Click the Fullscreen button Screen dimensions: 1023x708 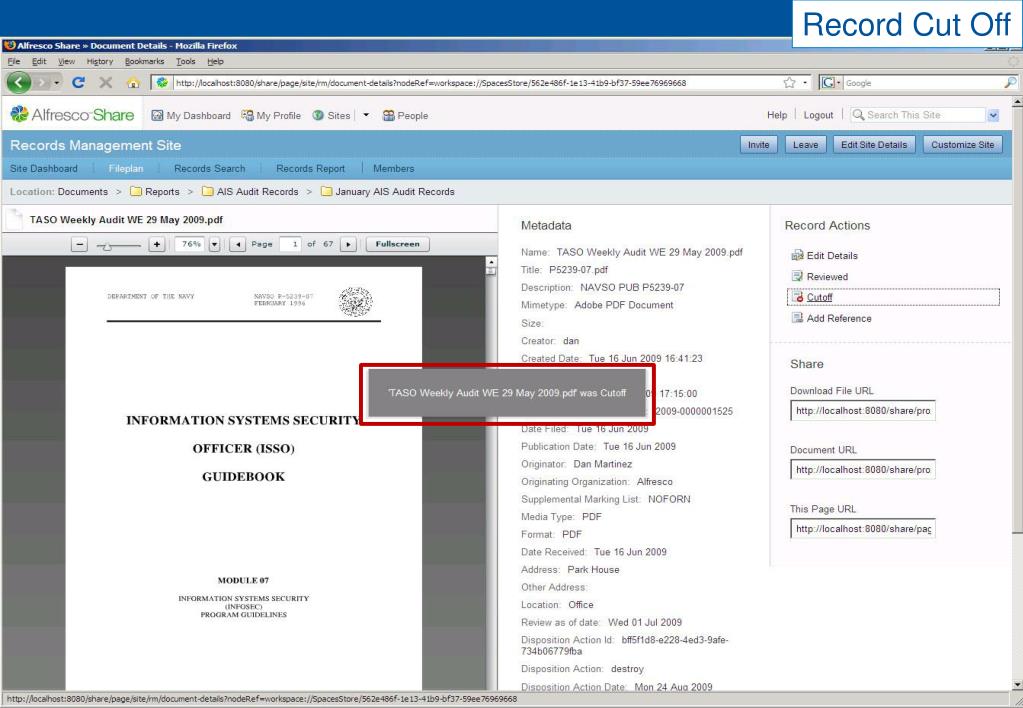(x=397, y=244)
